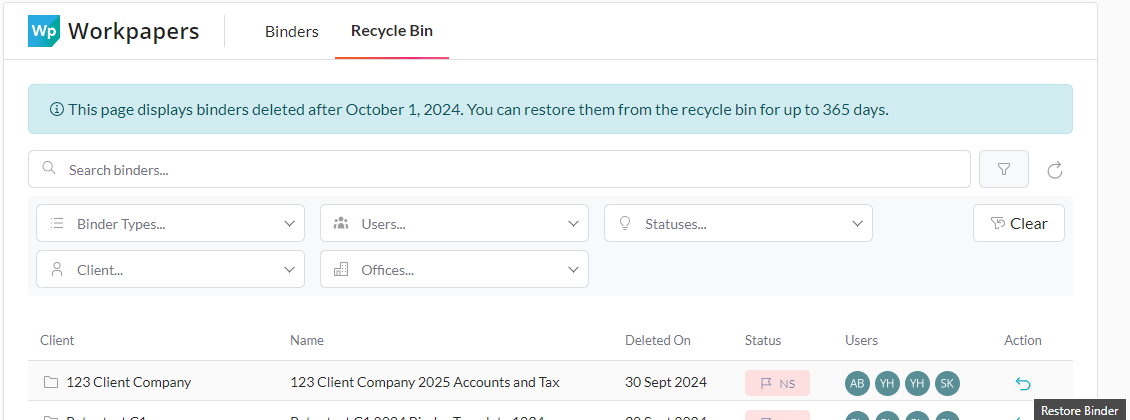Click the magnifier icon in search box

click(49, 169)
